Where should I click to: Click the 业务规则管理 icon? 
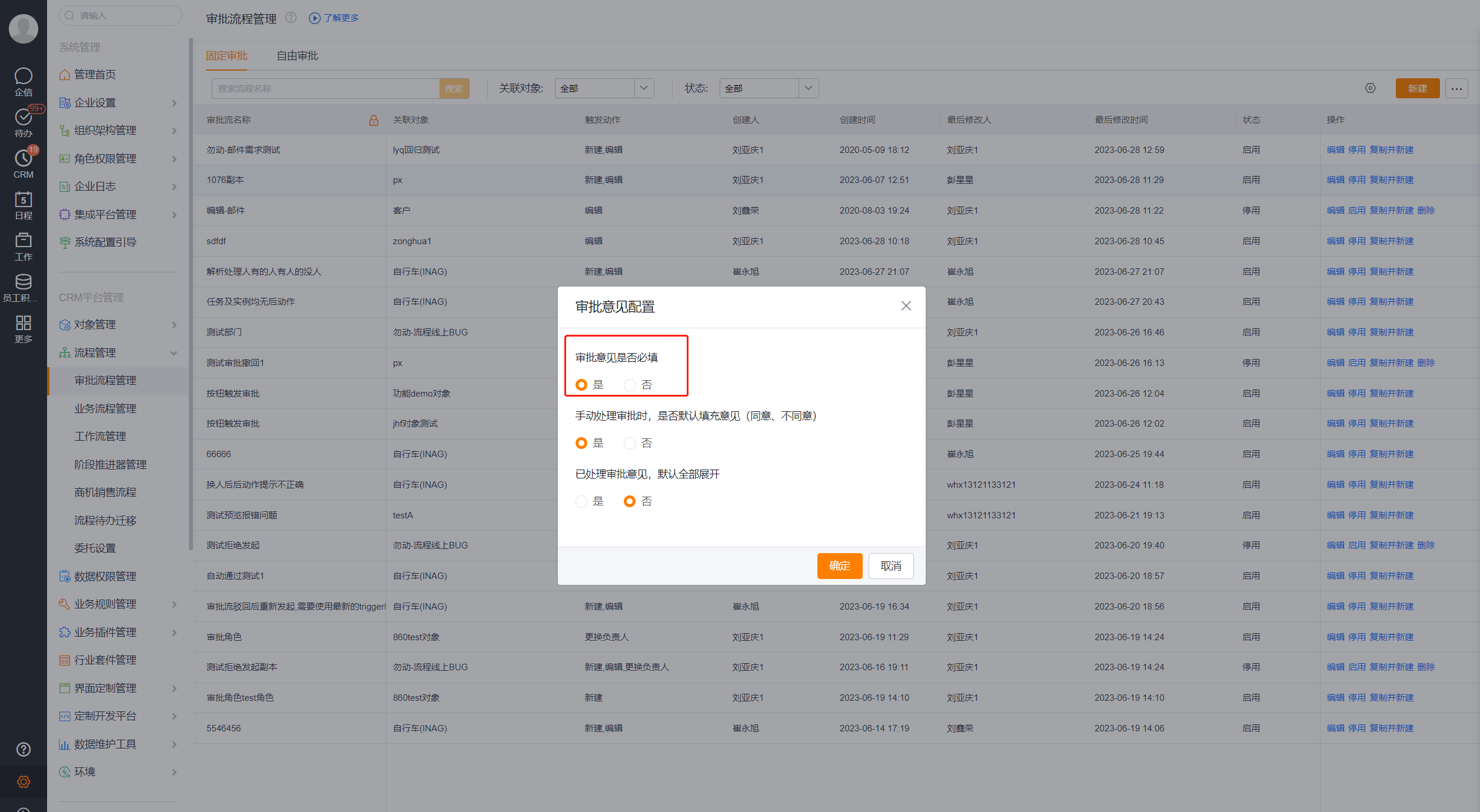click(x=65, y=604)
